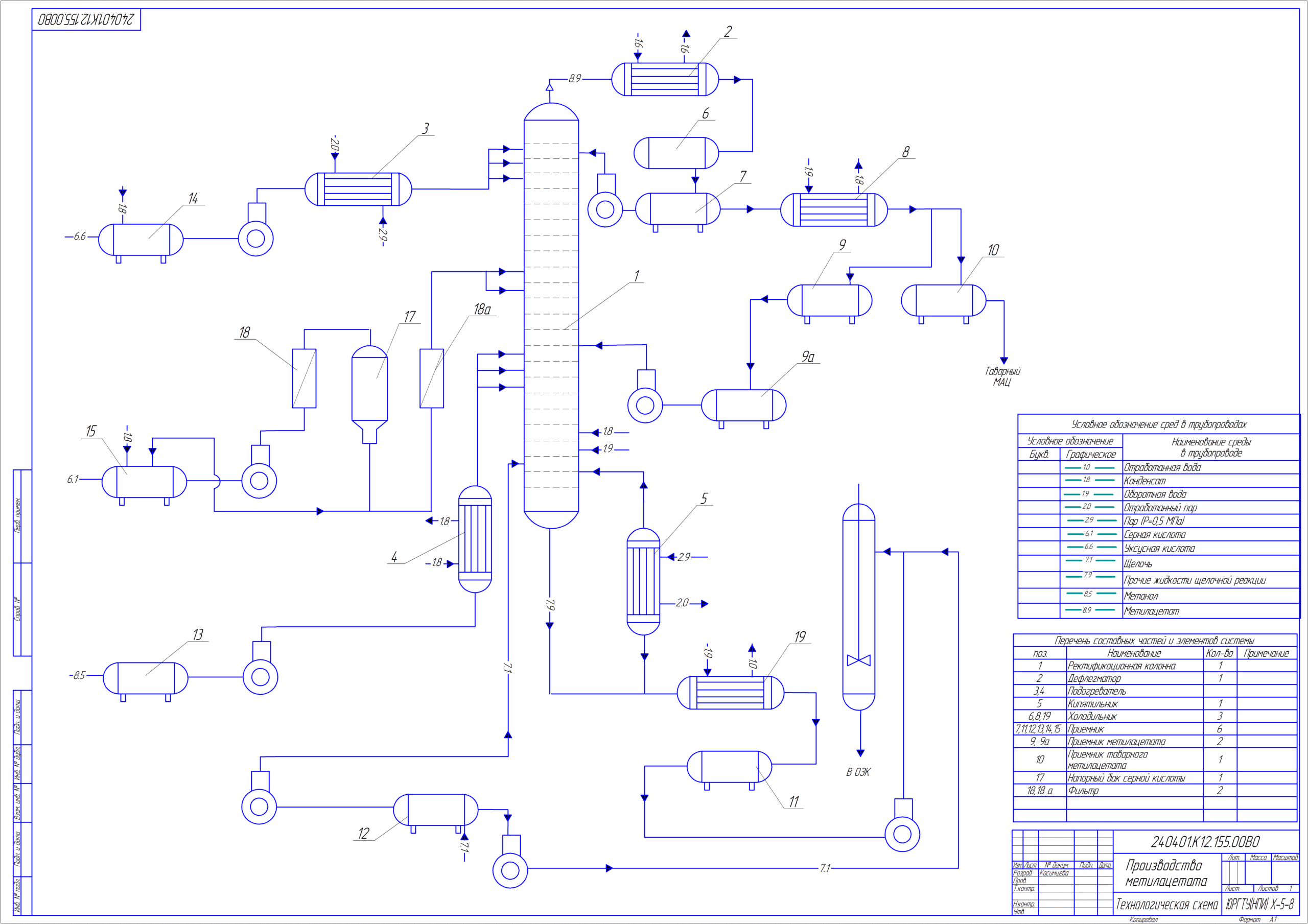Click mirrored drawing code in top-left corner
This screenshot has height=924, width=1308.
click(86, 19)
